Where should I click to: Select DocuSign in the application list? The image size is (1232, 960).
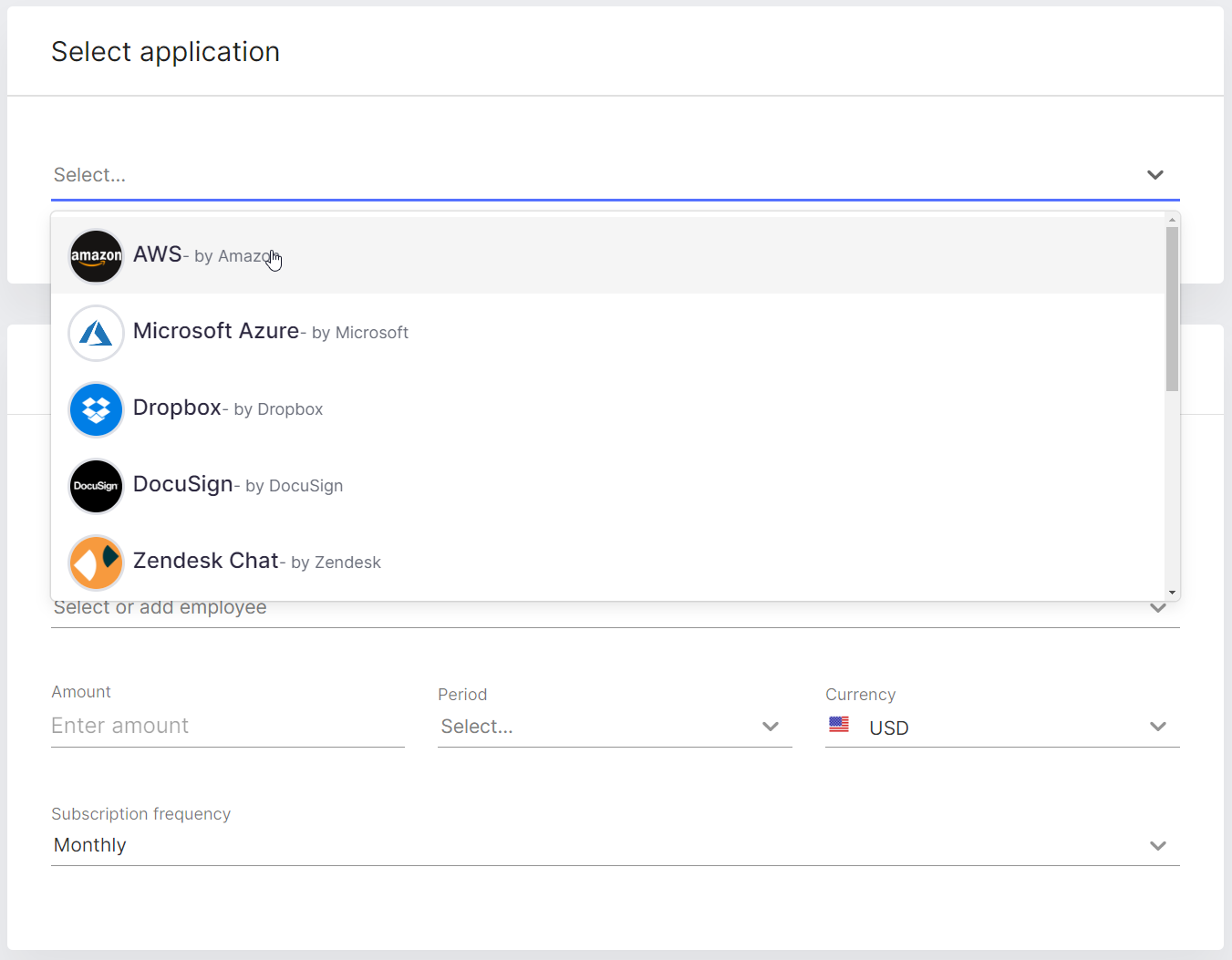point(607,485)
